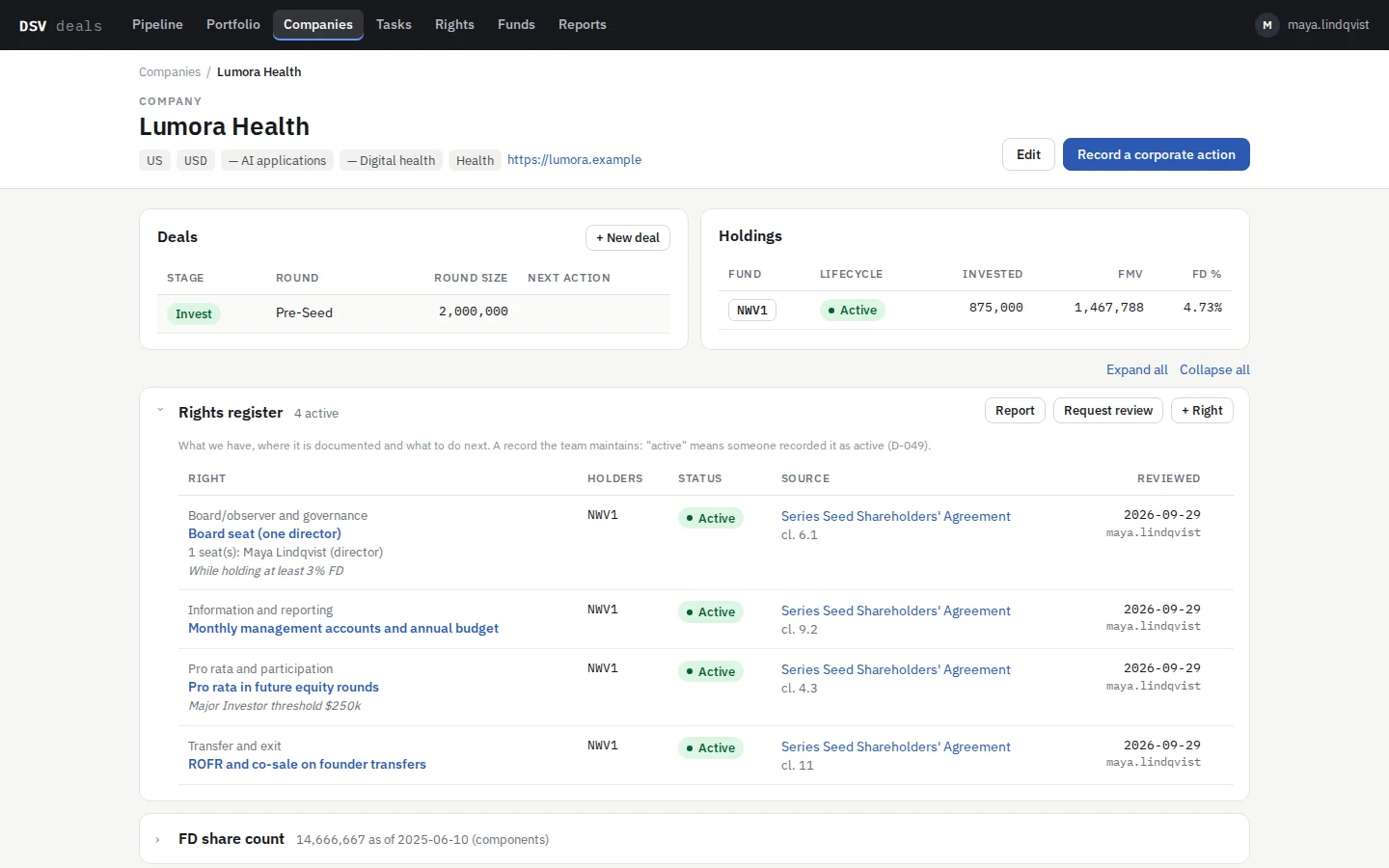The height and width of the screenshot is (868, 1389).
Task: Click the Invest stage badge
Action: click(x=194, y=314)
